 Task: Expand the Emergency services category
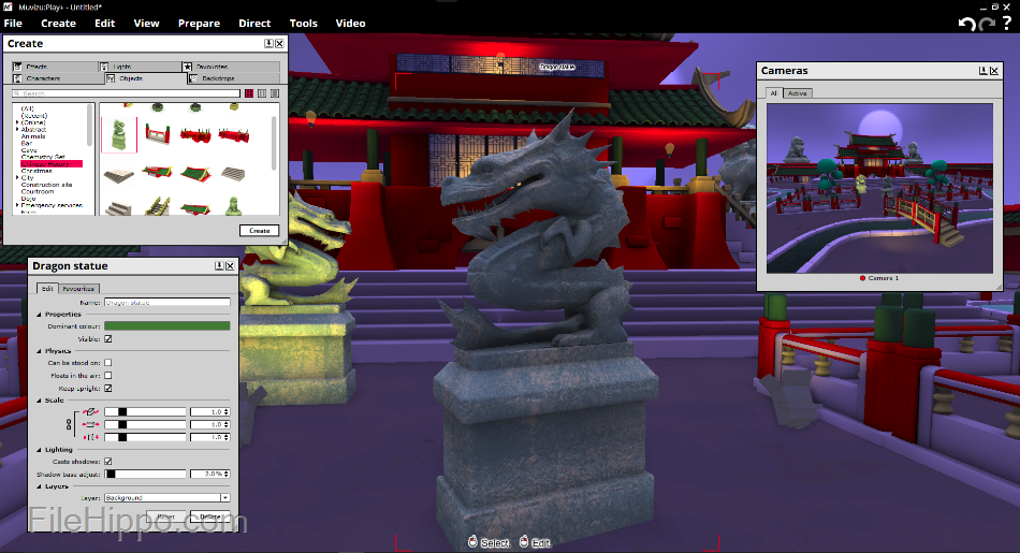[17, 205]
